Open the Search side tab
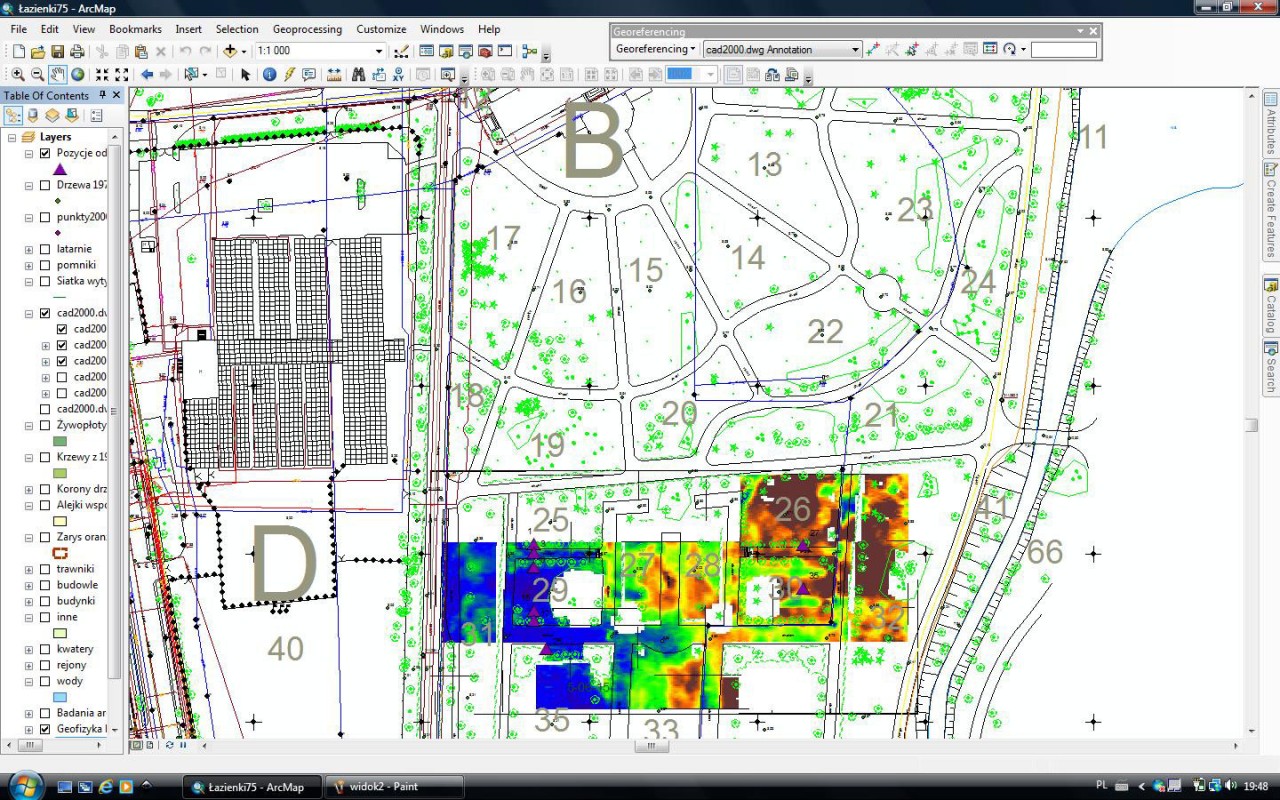 [x=1271, y=367]
